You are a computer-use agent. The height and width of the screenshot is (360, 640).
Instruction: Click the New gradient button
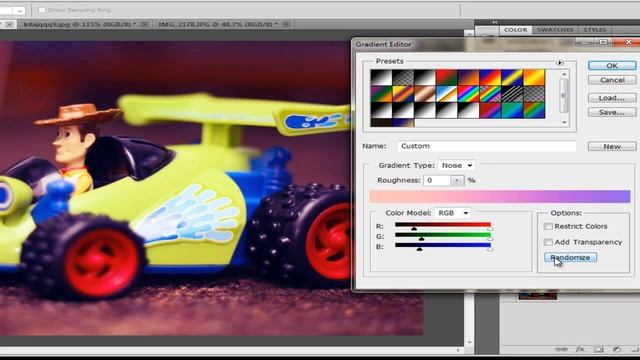tap(612, 146)
